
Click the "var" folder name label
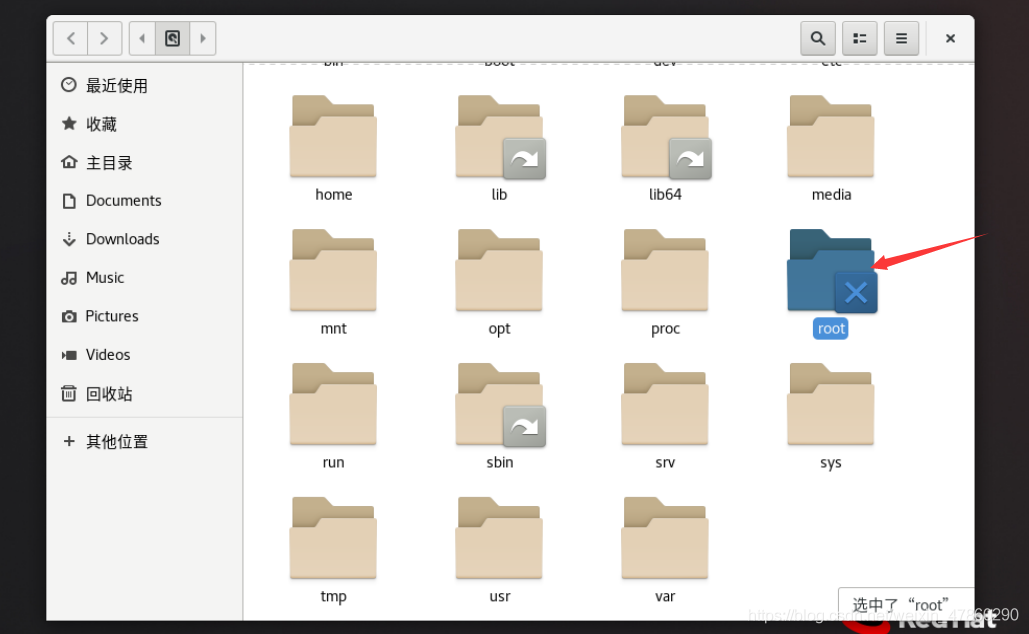pyautogui.click(x=665, y=596)
